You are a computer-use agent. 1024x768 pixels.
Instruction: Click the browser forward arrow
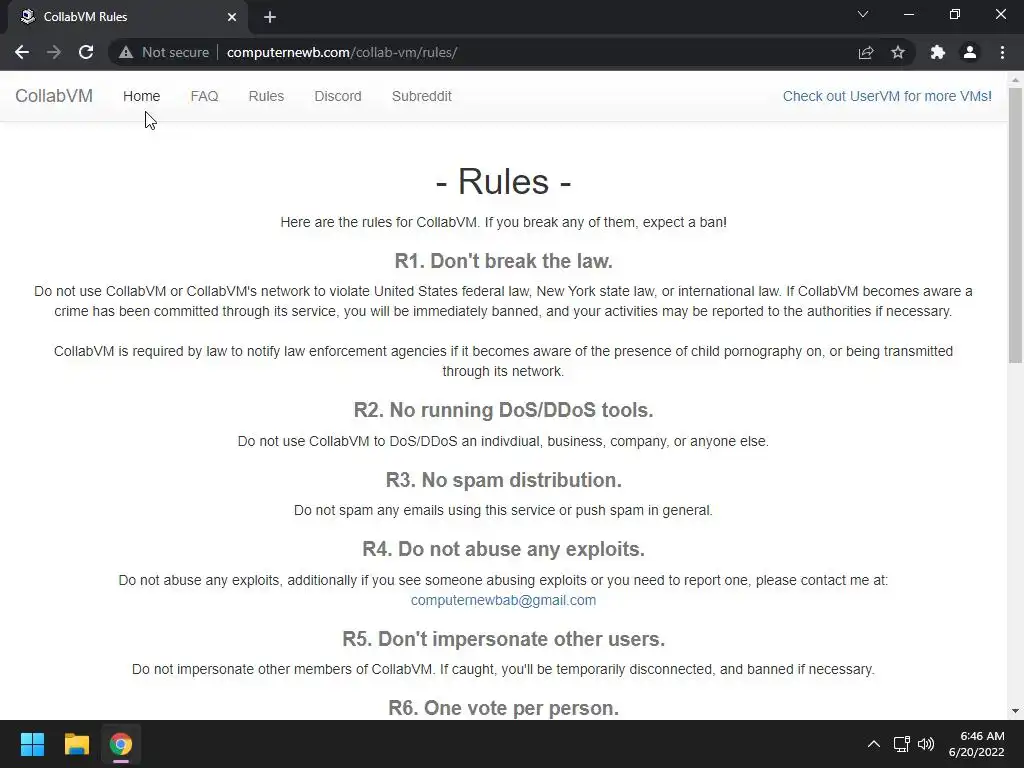[54, 52]
